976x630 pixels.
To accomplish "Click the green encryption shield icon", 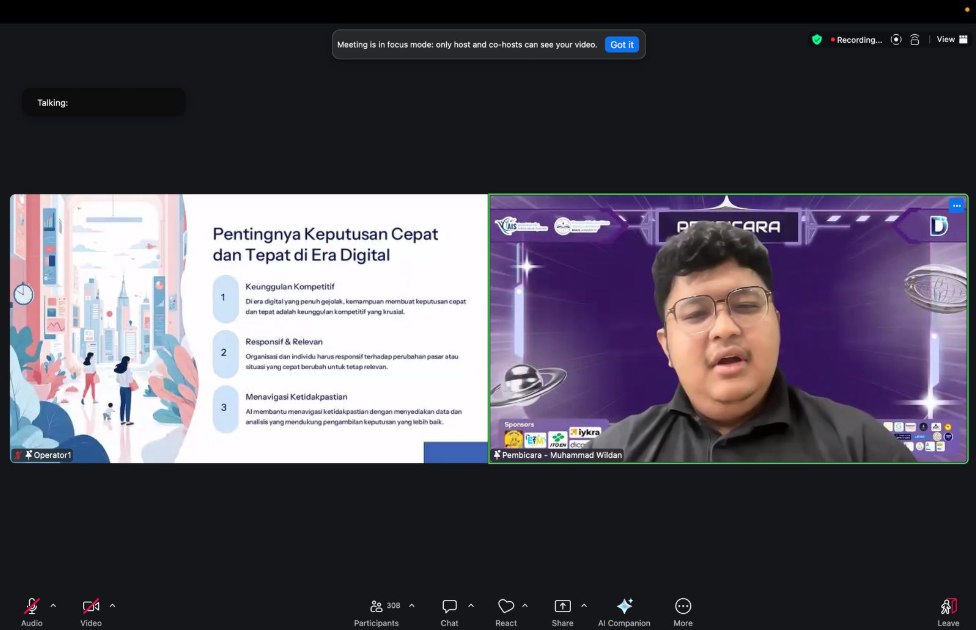I will click(x=817, y=40).
